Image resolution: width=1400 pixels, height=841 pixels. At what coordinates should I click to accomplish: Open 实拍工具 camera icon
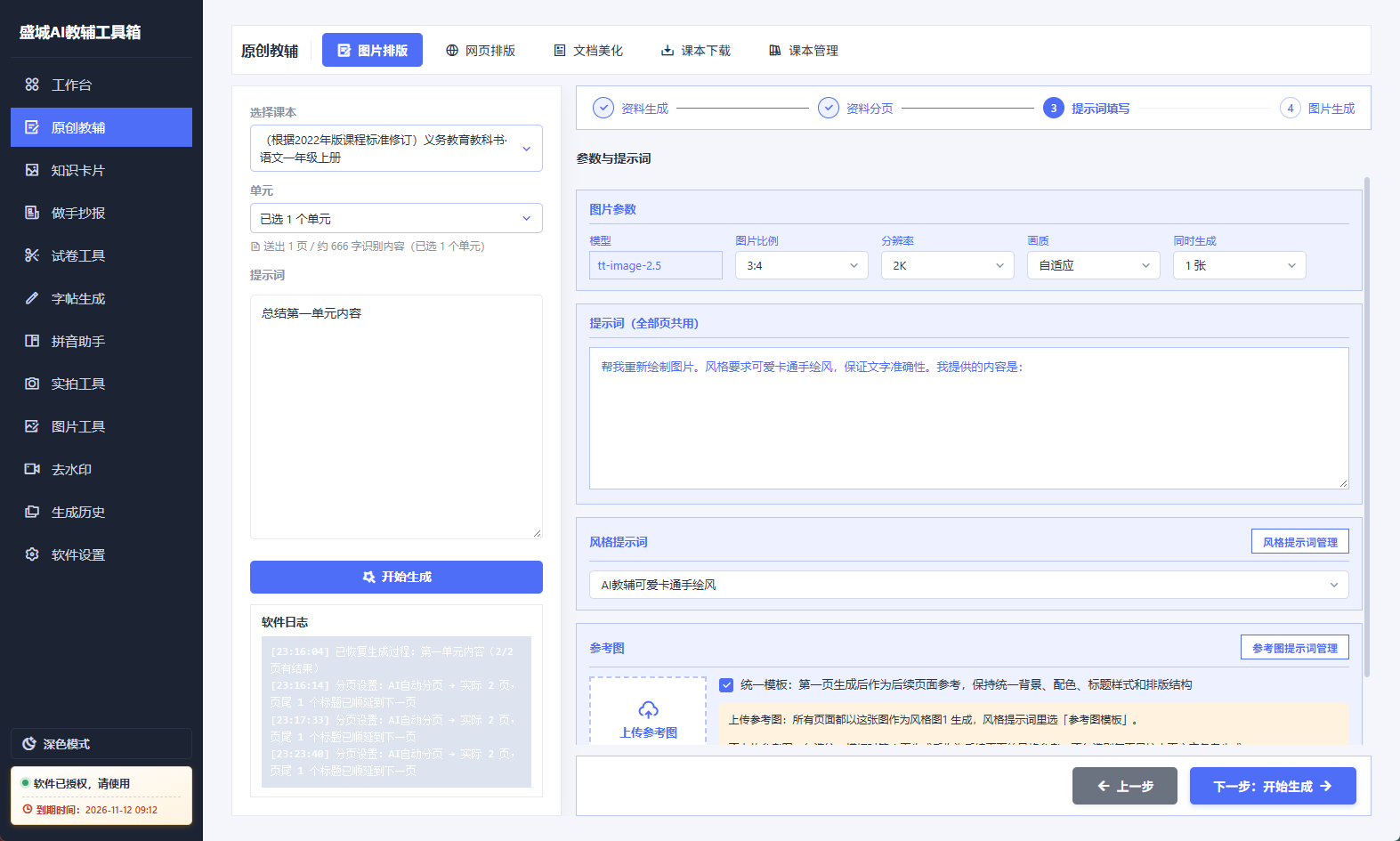point(32,384)
